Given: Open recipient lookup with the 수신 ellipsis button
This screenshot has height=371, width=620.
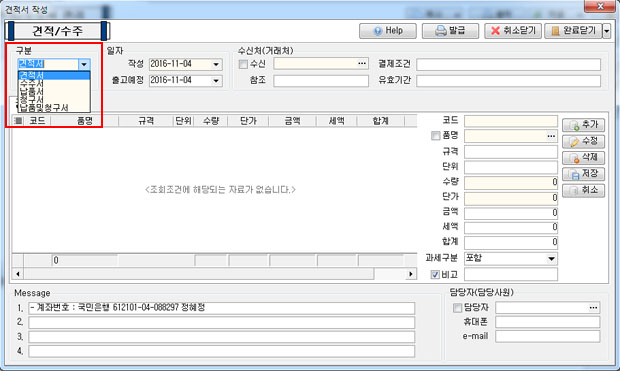Looking at the screenshot, I should (362, 64).
